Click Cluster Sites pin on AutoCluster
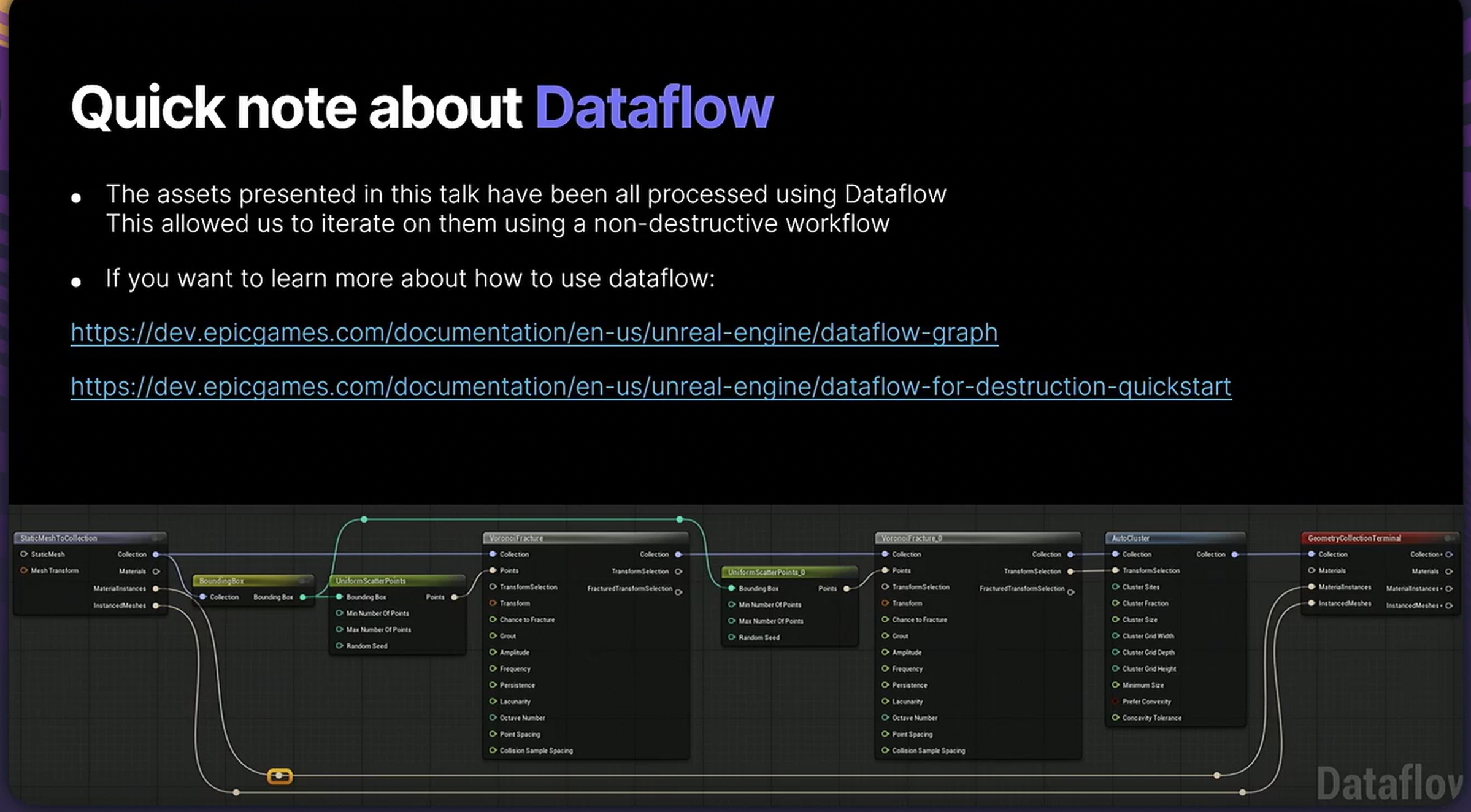The height and width of the screenshot is (812, 1471). click(1115, 587)
